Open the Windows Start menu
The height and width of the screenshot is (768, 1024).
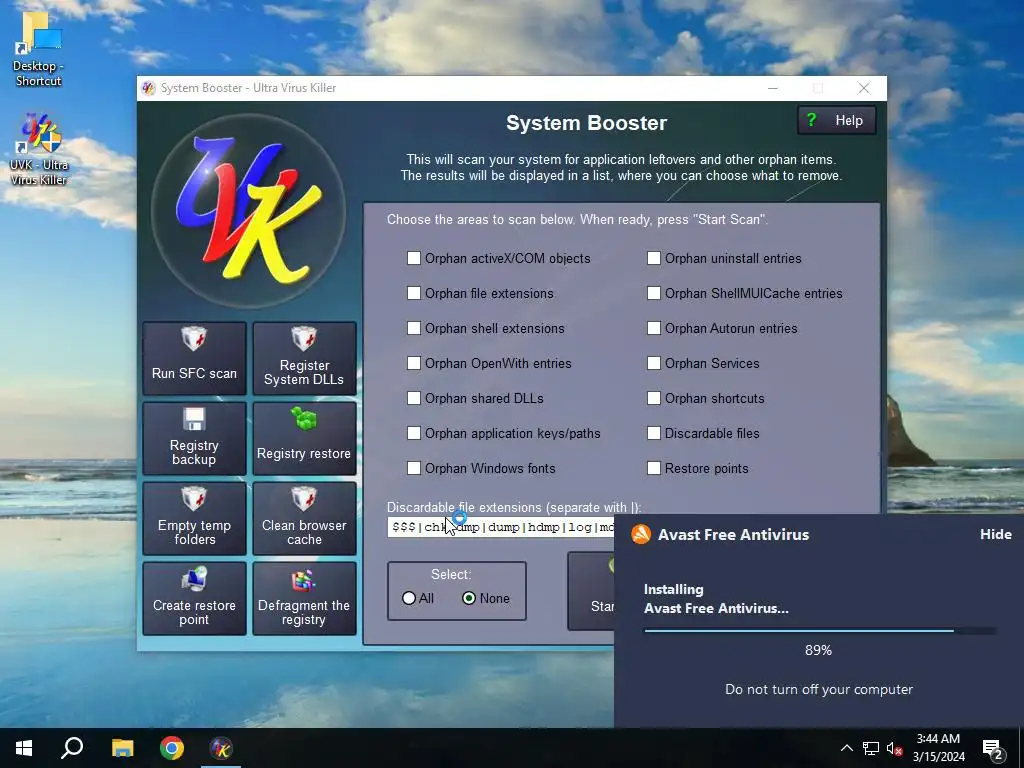pos(24,748)
